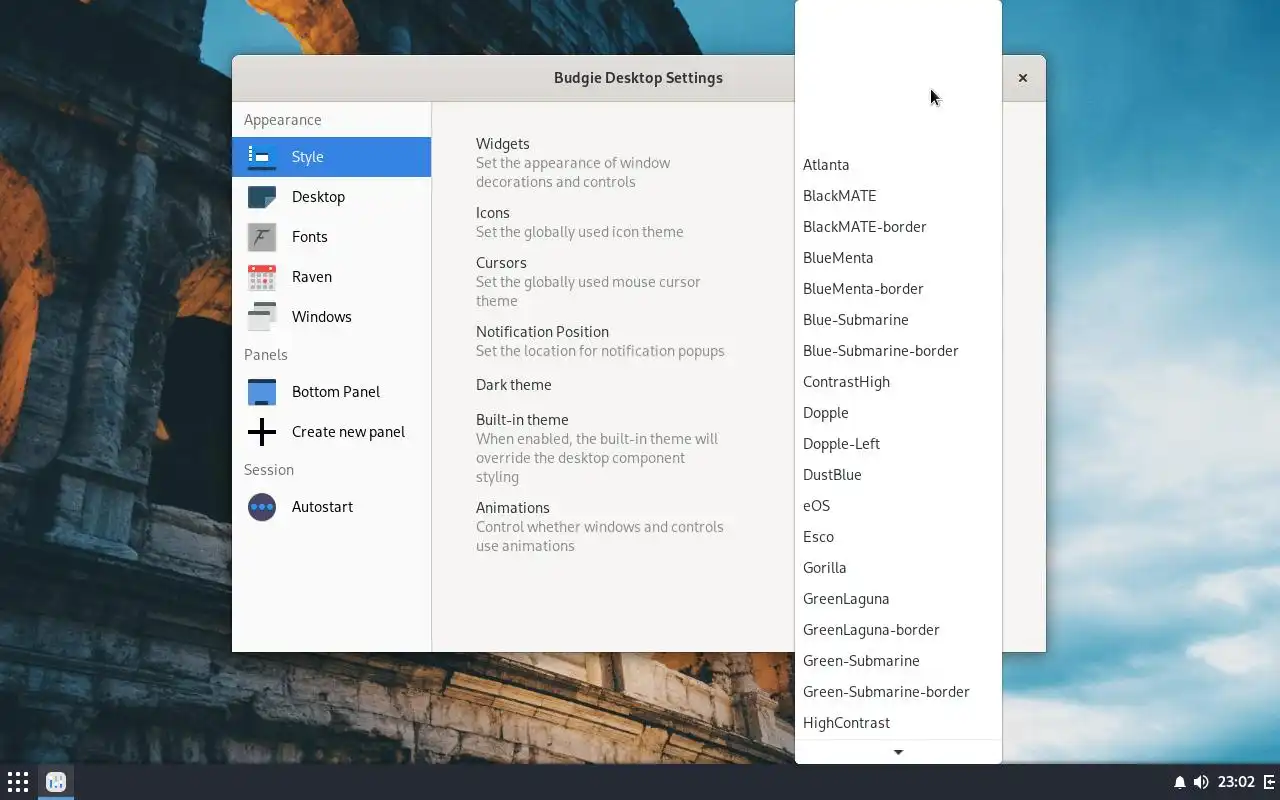
Task: Click the session logout icon in tray
Action: coord(1267,782)
